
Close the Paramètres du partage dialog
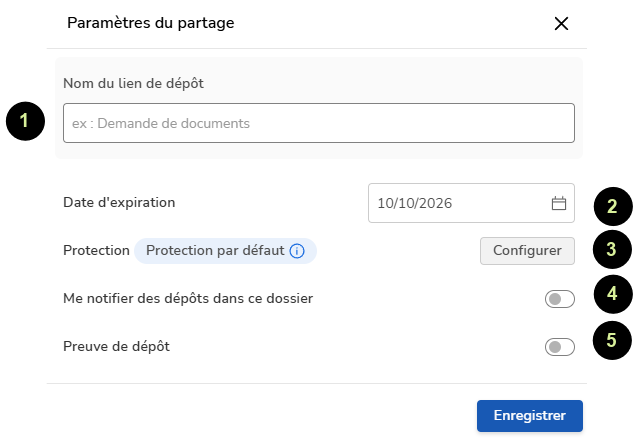pos(561,24)
